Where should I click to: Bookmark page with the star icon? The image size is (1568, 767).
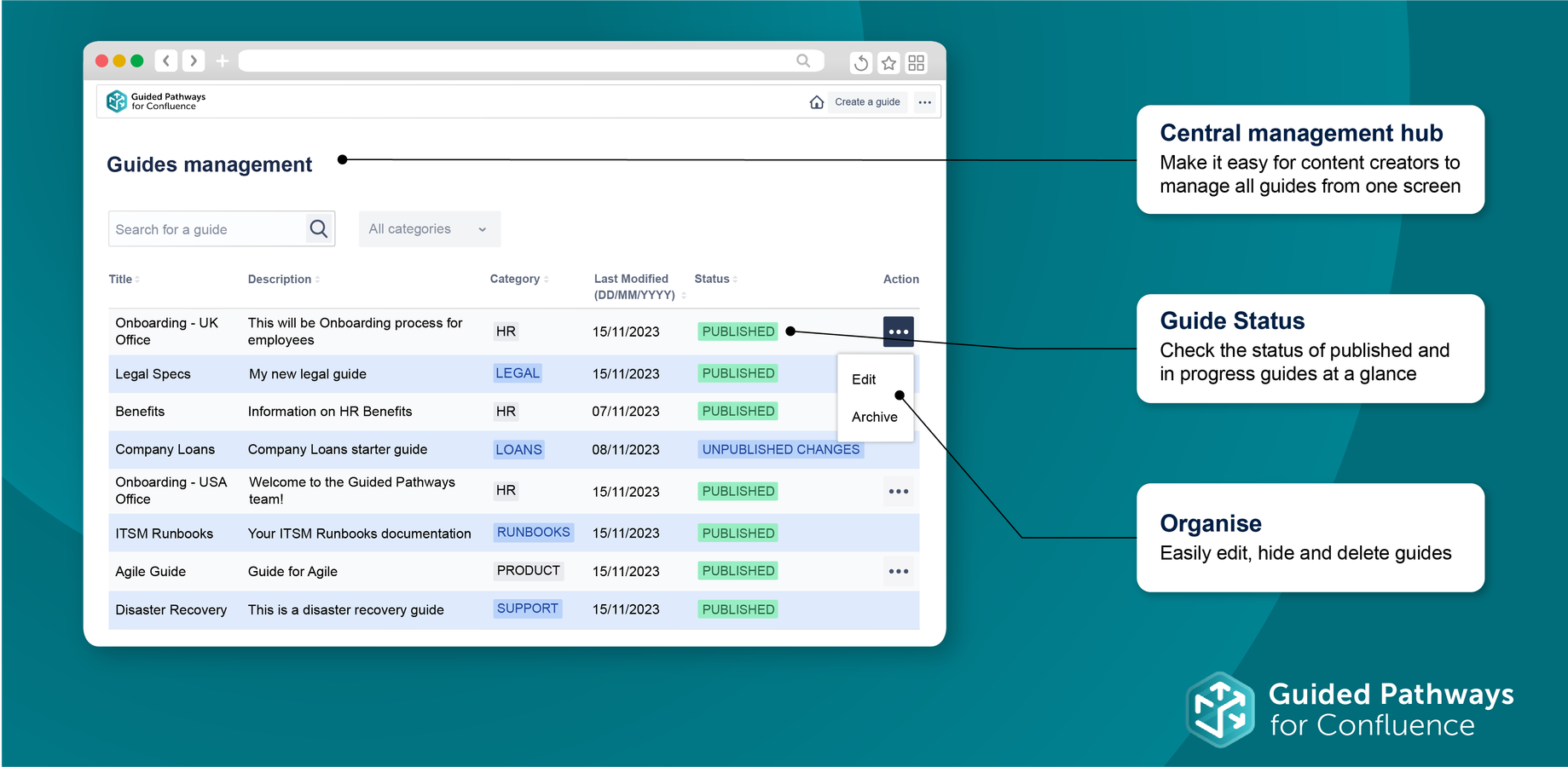888,62
